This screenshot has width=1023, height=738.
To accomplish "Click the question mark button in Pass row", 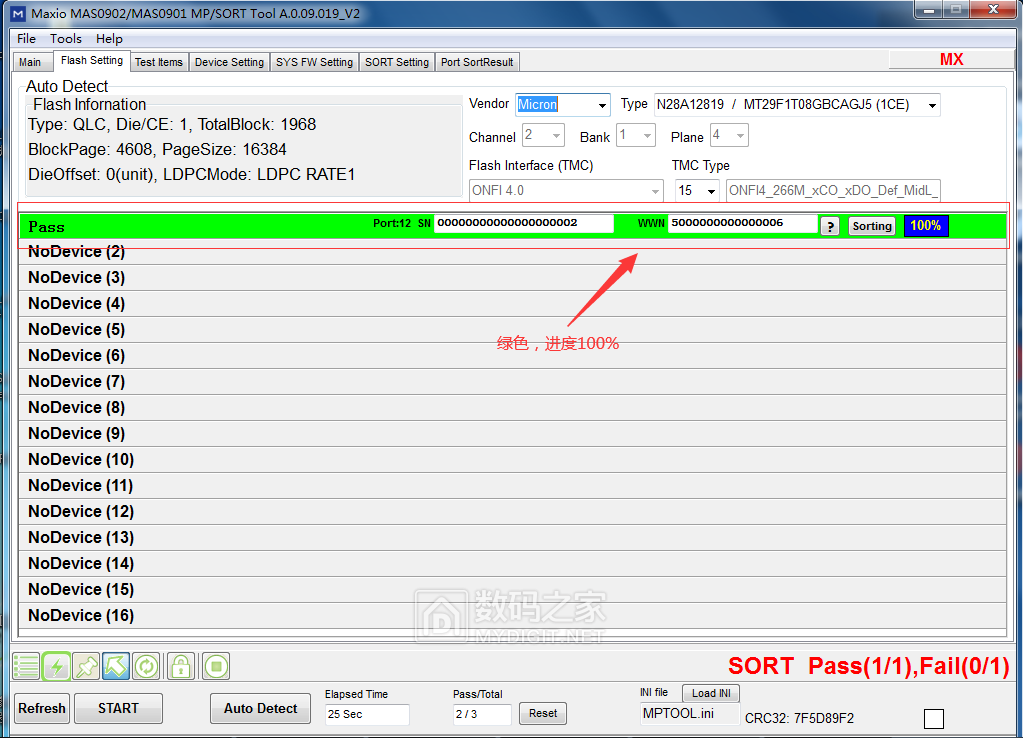I will pyautogui.click(x=830, y=226).
